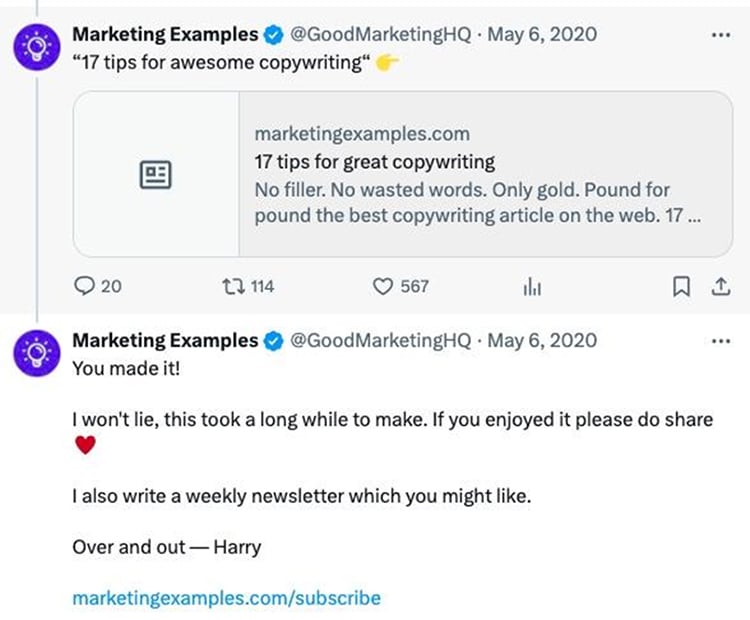The image size is (750, 620).
Task: Share the copywriting tips tweet
Action: click(718, 287)
